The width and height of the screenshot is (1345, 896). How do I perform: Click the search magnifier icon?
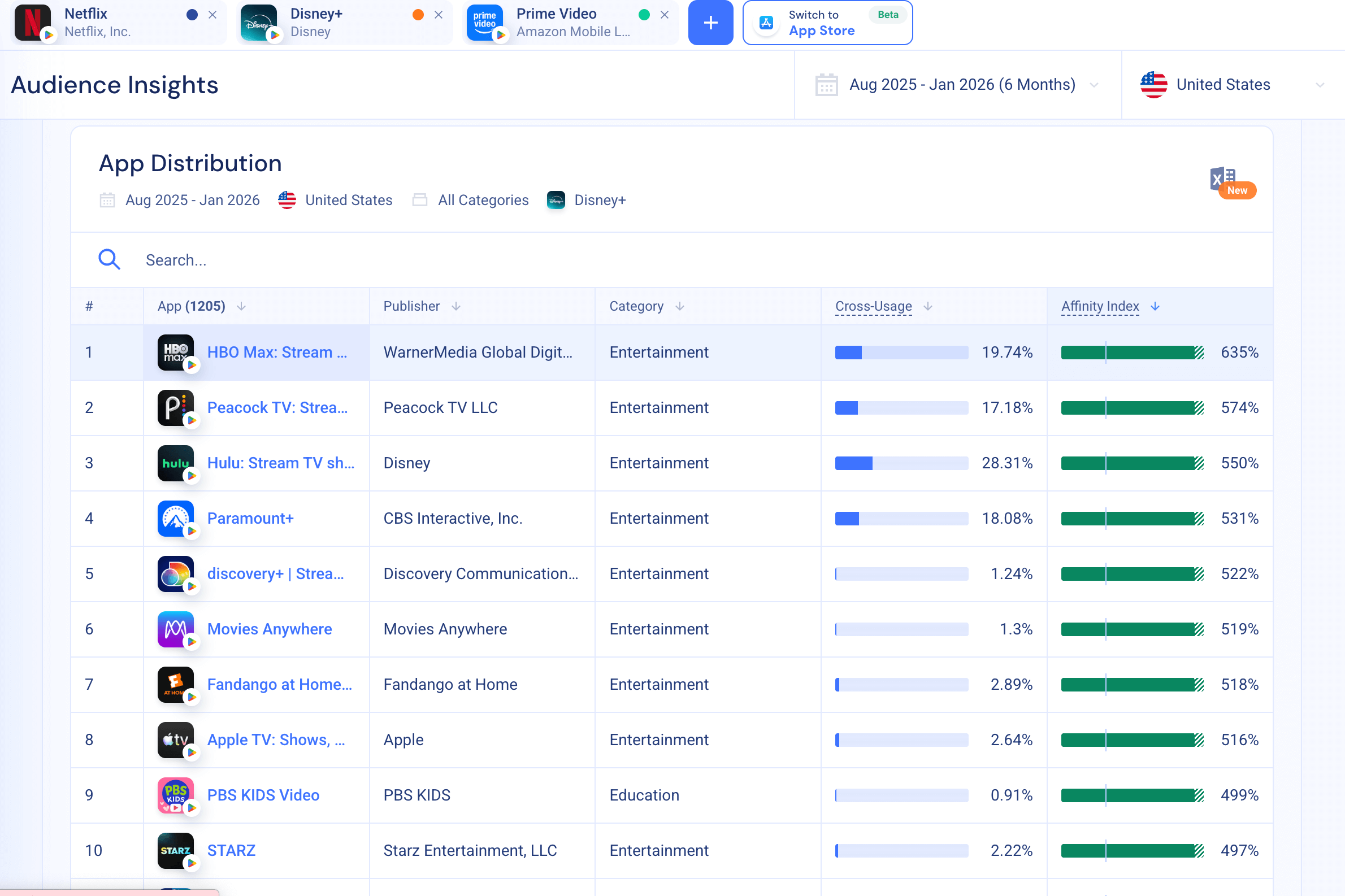[109, 259]
